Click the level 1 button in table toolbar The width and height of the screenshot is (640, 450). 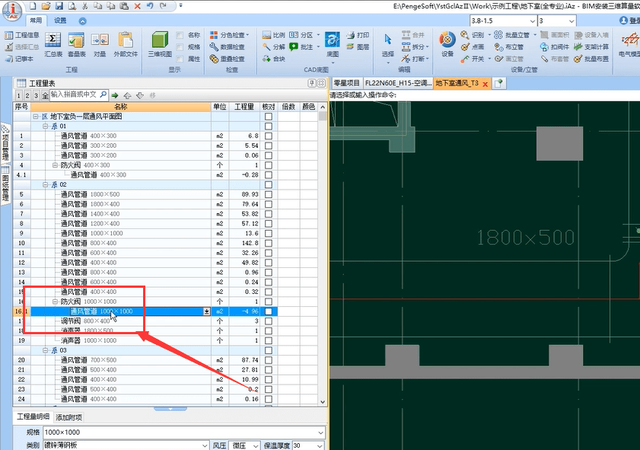pyautogui.click(x=18, y=96)
